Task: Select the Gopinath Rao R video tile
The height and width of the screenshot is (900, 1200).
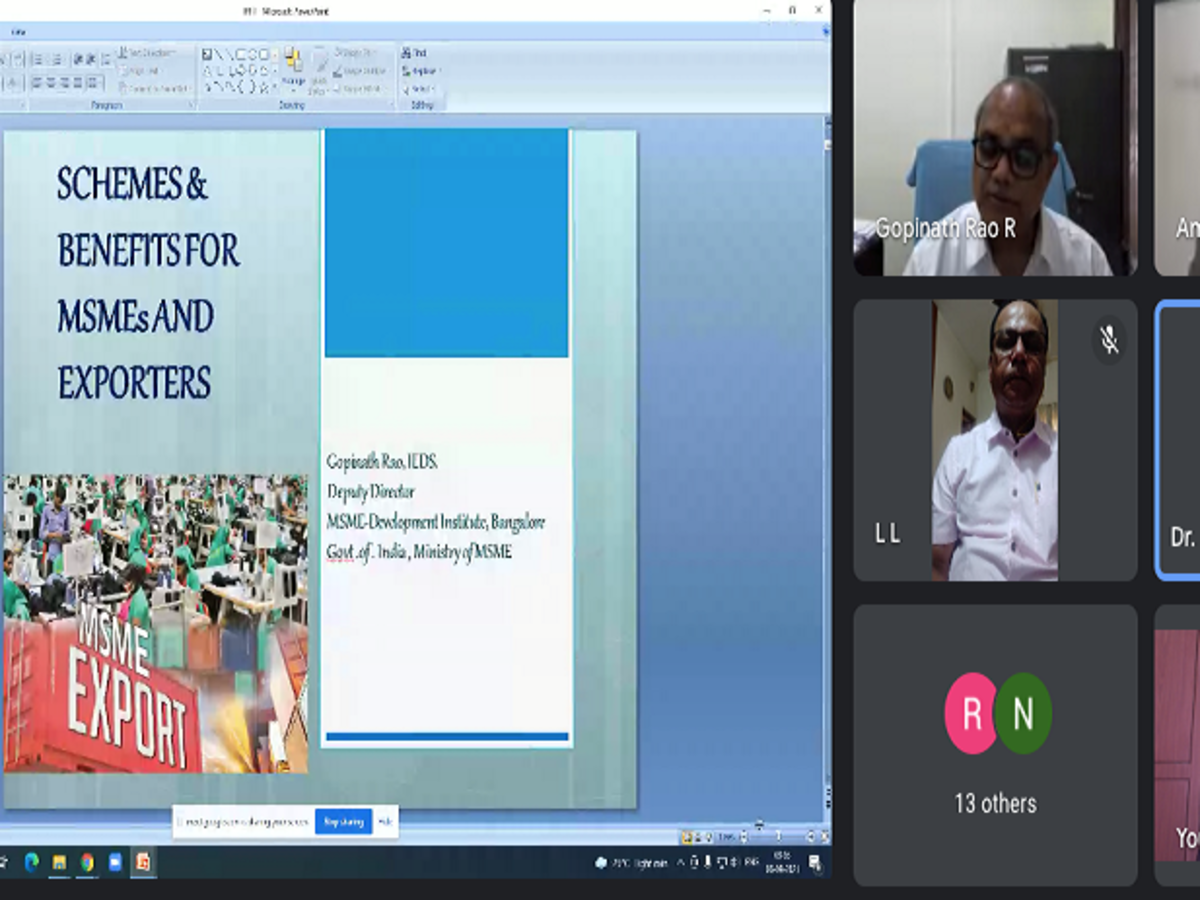Action: click(995, 138)
